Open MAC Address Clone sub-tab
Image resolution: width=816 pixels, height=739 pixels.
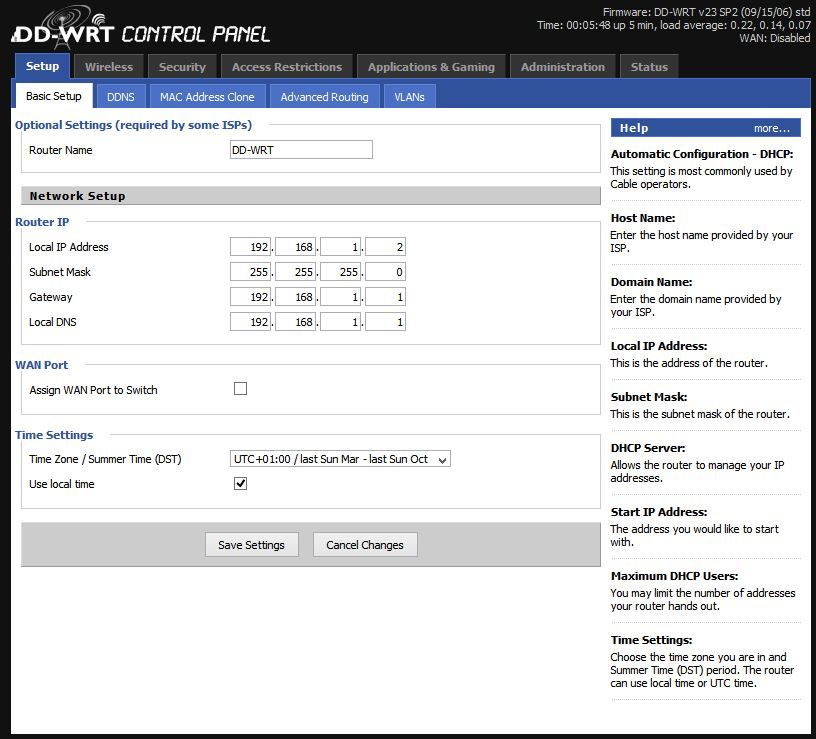tap(207, 97)
